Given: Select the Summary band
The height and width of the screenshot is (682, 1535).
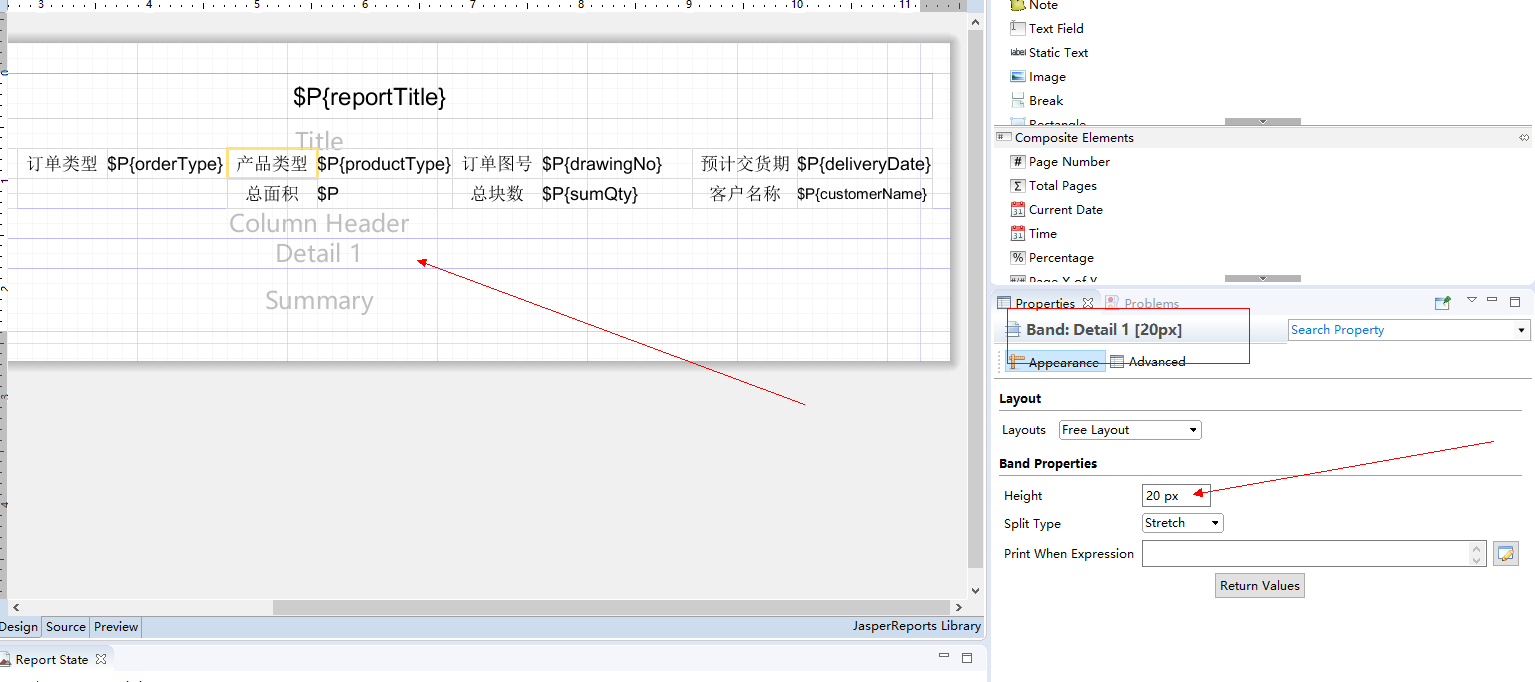Looking at the screenshot, I should click(319, 300).
